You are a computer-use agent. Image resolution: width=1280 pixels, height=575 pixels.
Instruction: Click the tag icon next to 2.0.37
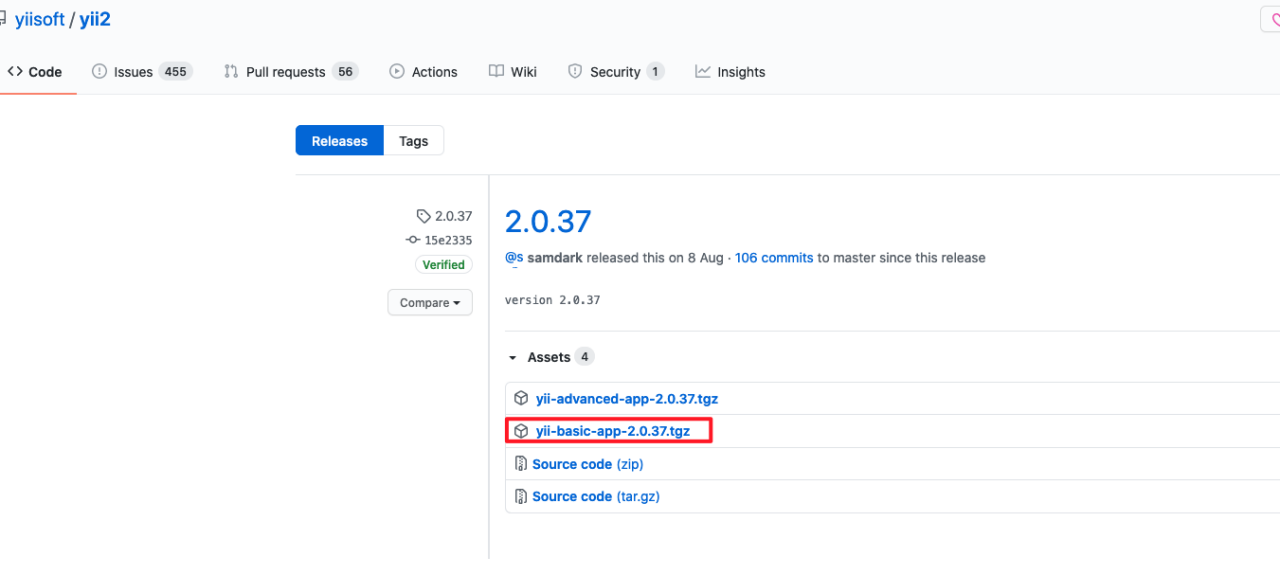coord(423,216)
